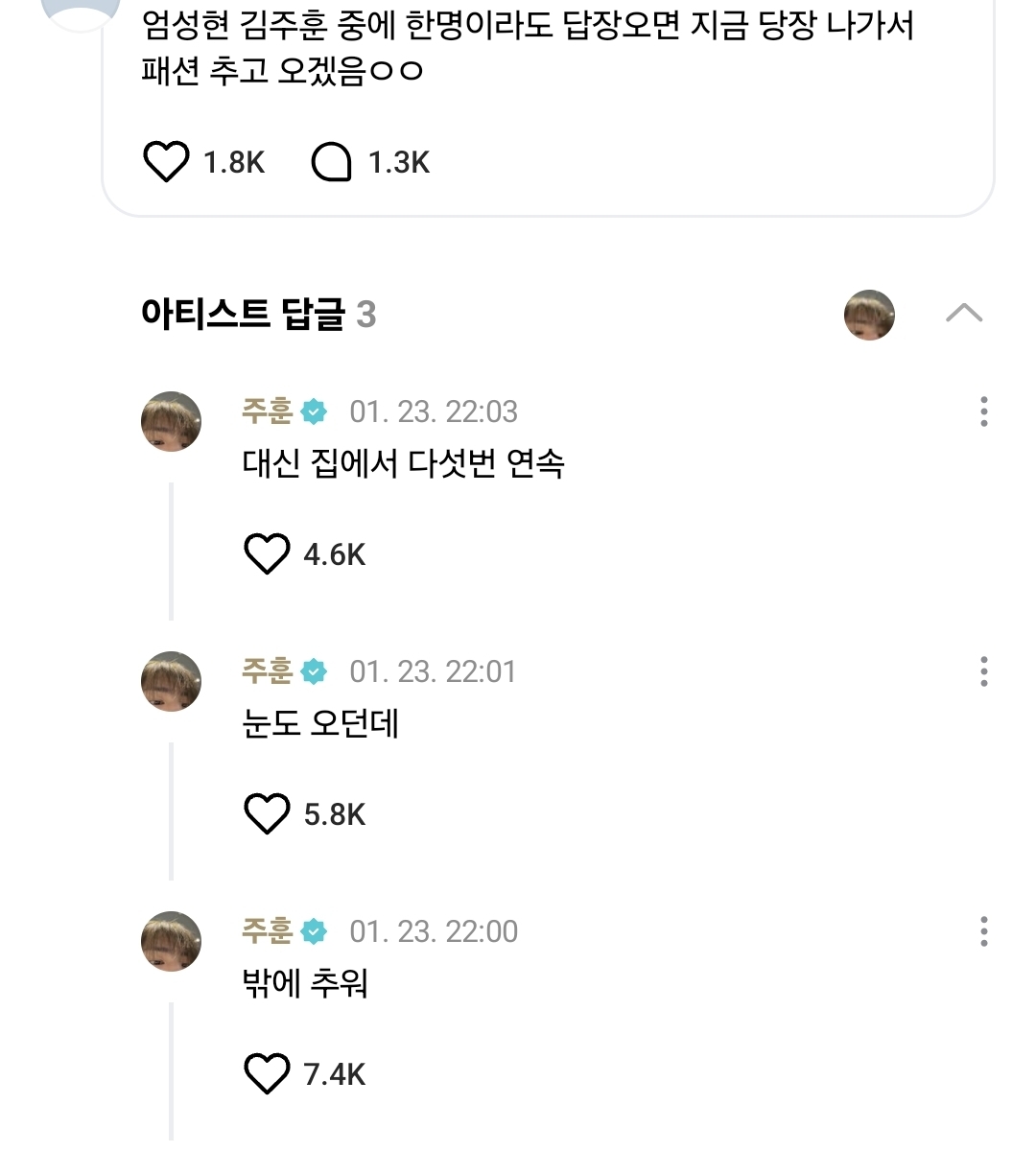Image resolution: width=1036 pixels, height=1152 pixels.
Task: Like the reply '눈도 오던데'
Action: 267,814
